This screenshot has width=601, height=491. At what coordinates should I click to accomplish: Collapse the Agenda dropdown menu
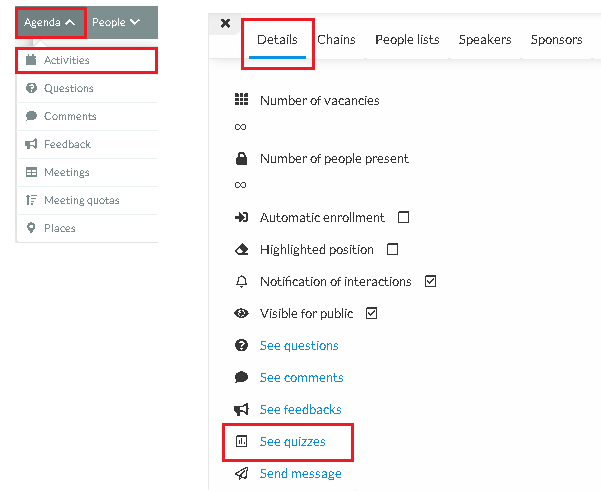point(50,23)
